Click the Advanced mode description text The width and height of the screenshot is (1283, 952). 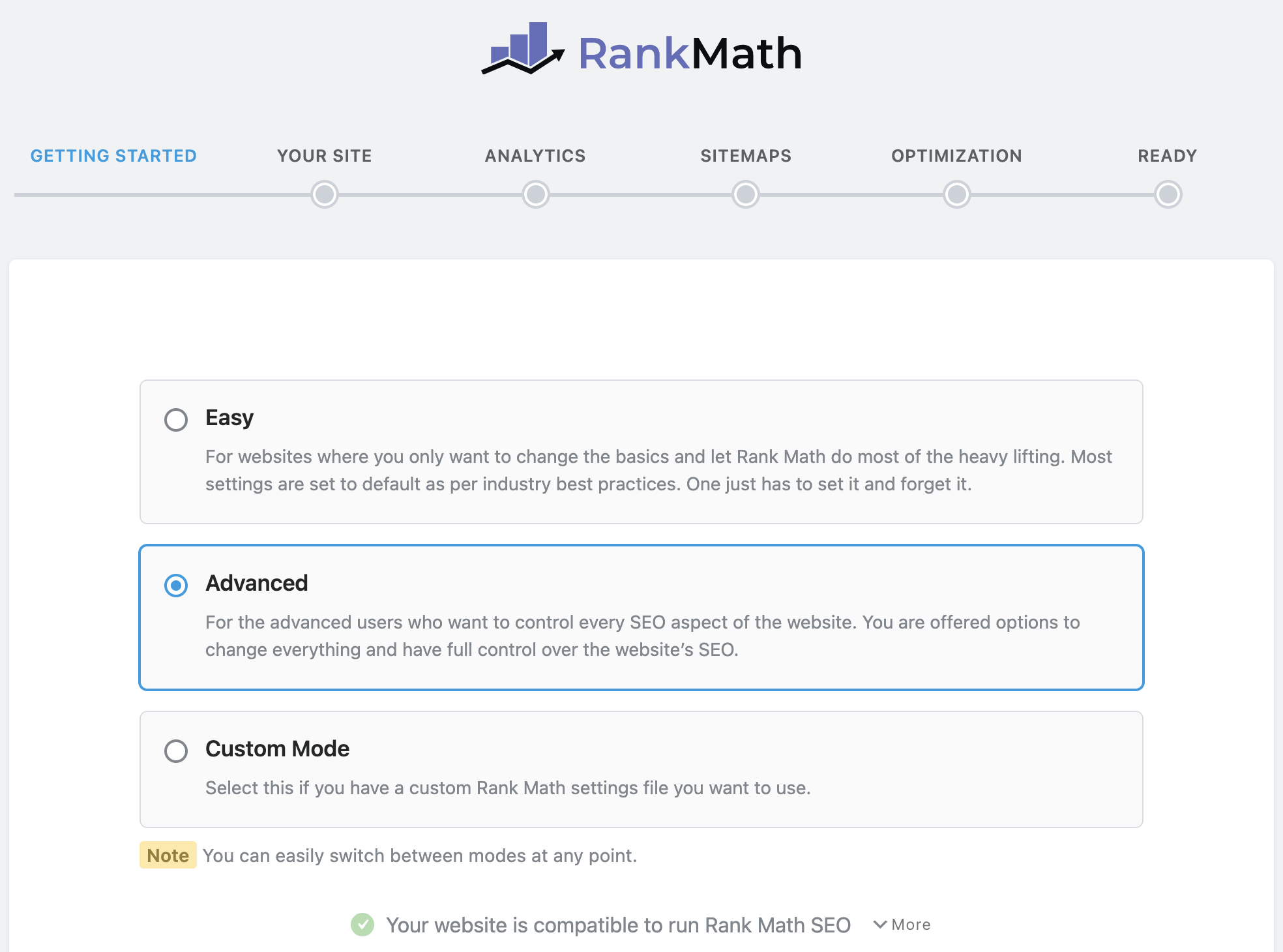pyautogui.click(x=643, y=636)
